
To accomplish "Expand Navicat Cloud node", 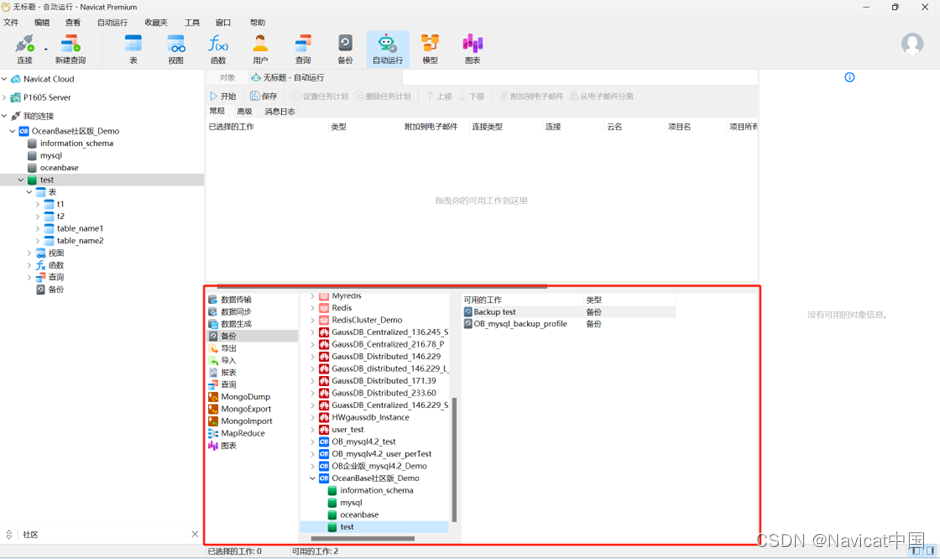I will coord(5,79).
